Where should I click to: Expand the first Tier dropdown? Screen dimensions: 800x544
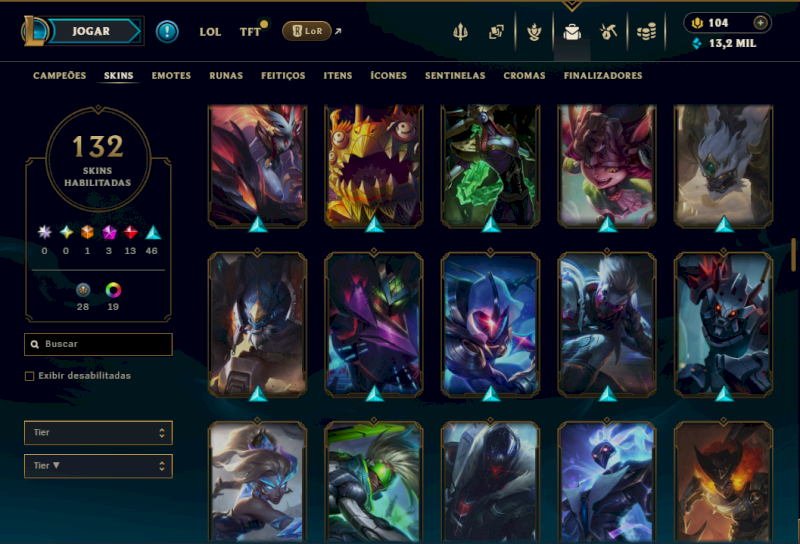pyautogui.click(x=98, y=433)
